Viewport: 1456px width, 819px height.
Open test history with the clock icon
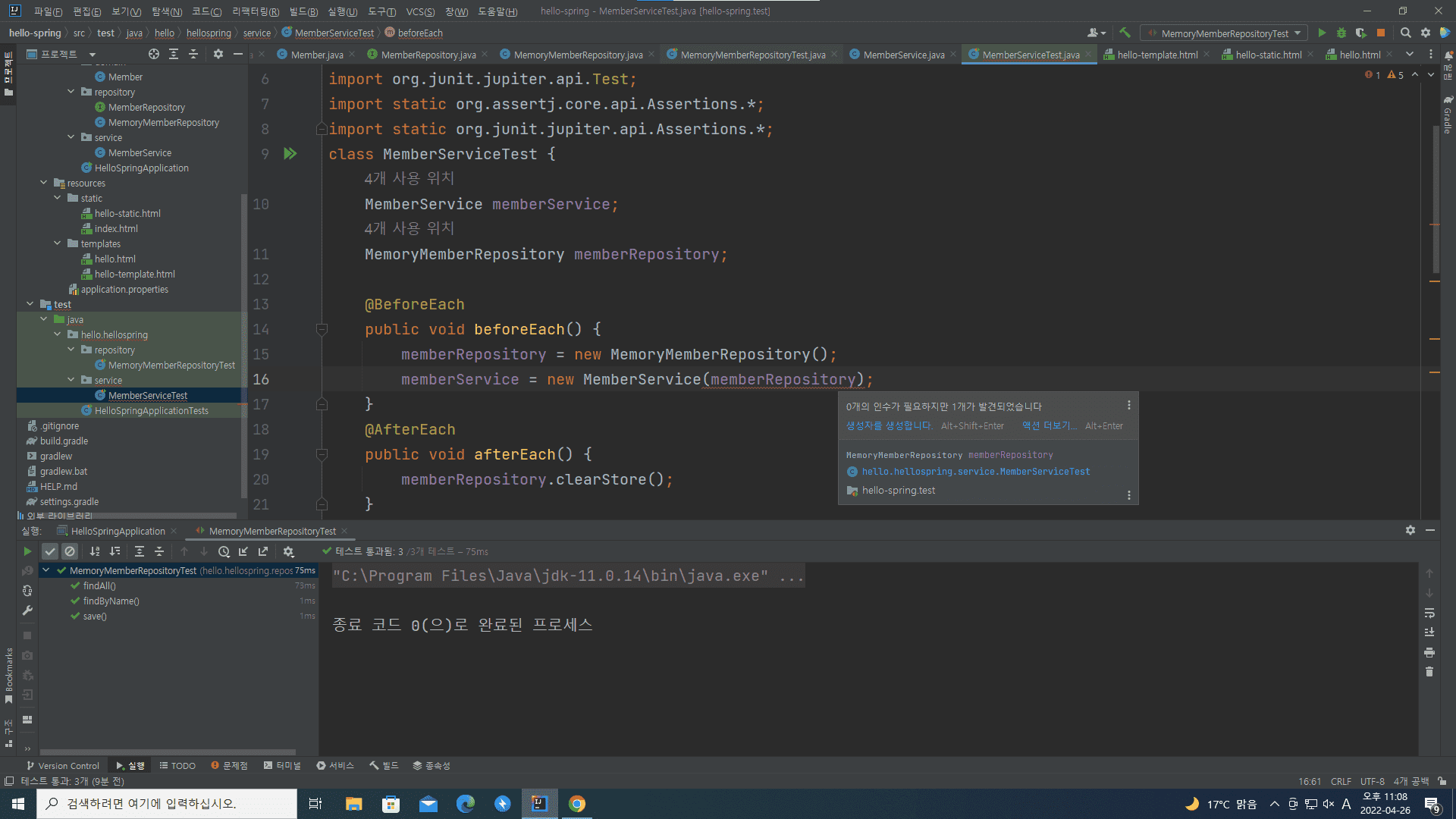224,551
